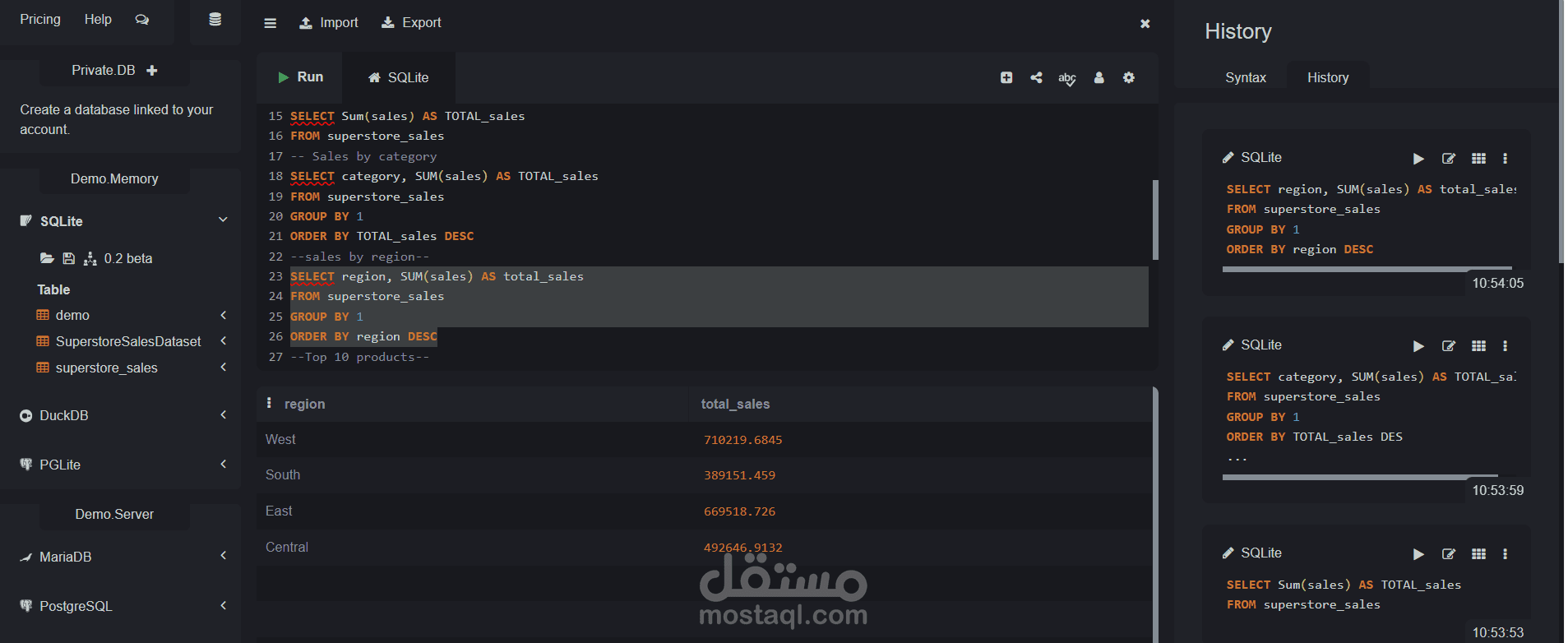
Task: Open more options for 10:53:53 history entry
Action: point(1506,554)
